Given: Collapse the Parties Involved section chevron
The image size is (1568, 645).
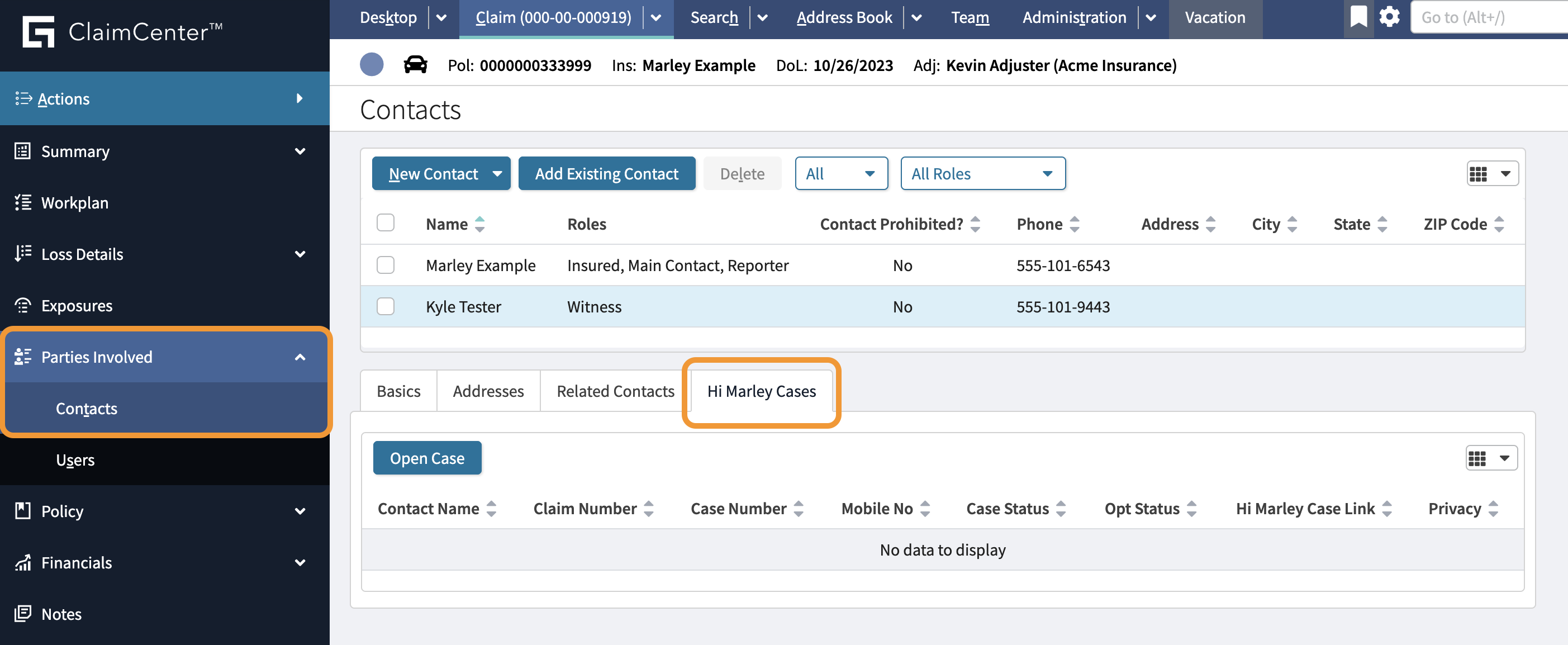Looking at the screenshot, I should pyautogui.click(x=300, y=356).
